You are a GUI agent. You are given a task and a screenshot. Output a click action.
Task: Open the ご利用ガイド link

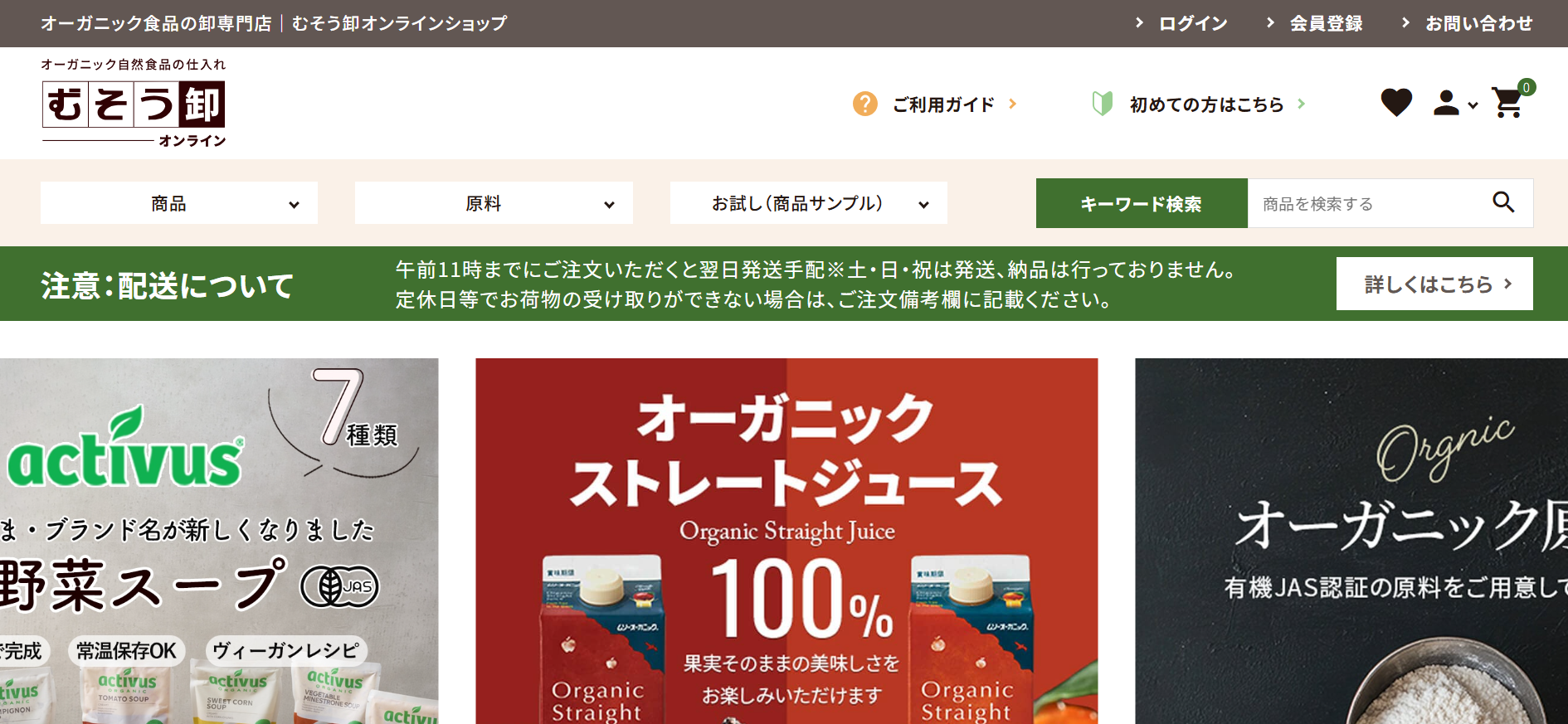point(943,104)
